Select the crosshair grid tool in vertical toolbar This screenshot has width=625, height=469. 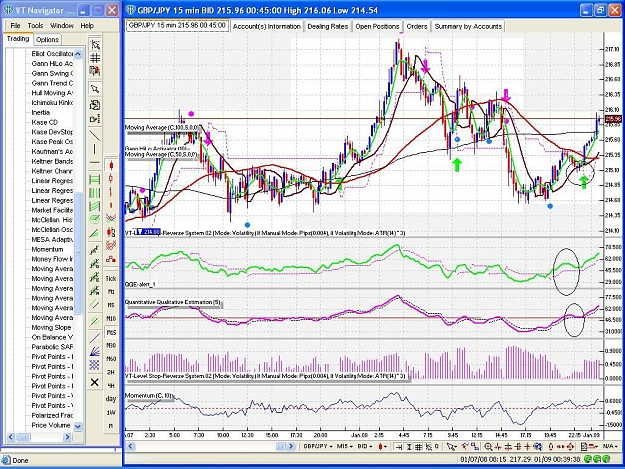click(95, 58)
